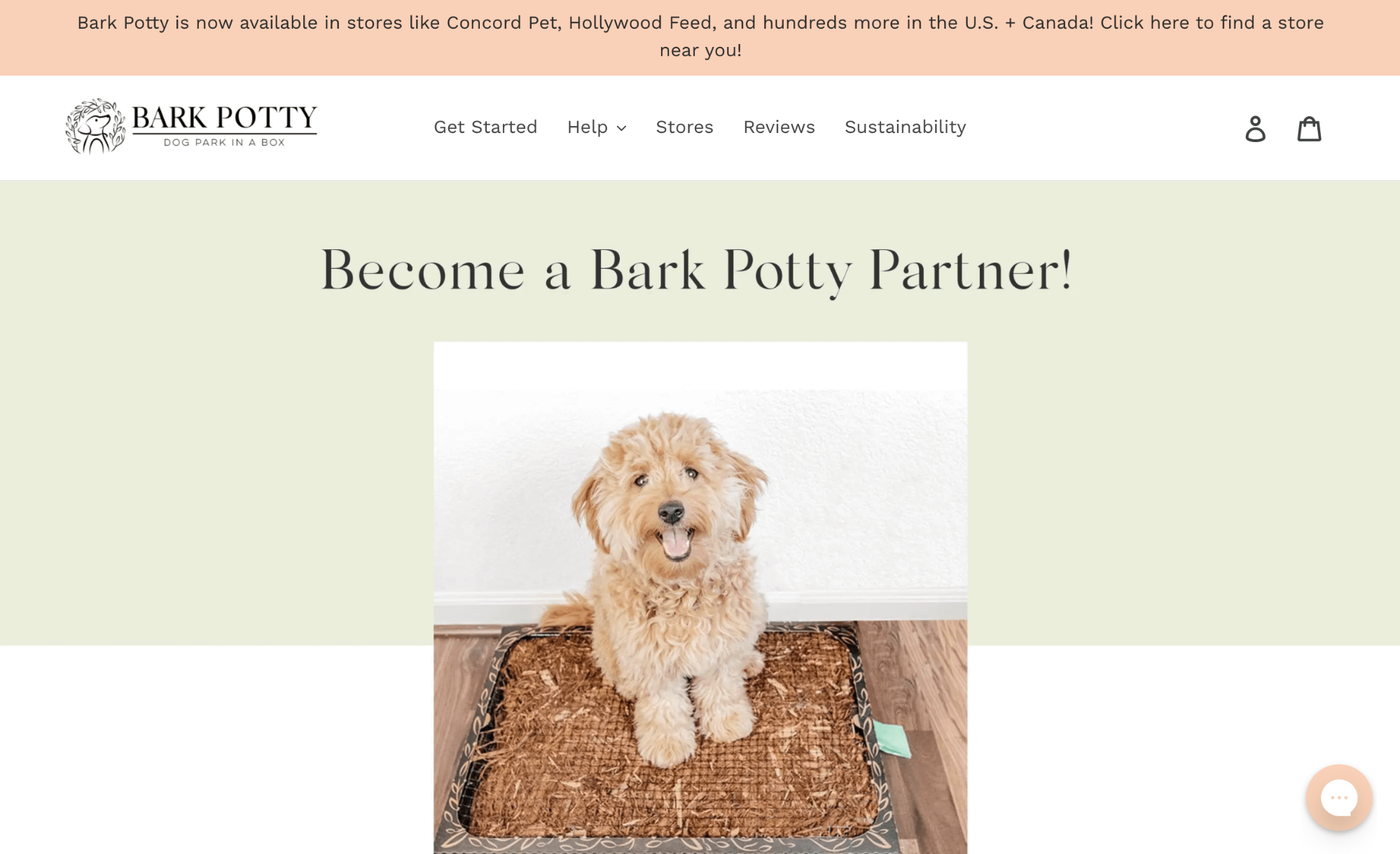Expand the Help dropdown chevron
Viewport: 1400px width, 854px height.
point(621,128)
